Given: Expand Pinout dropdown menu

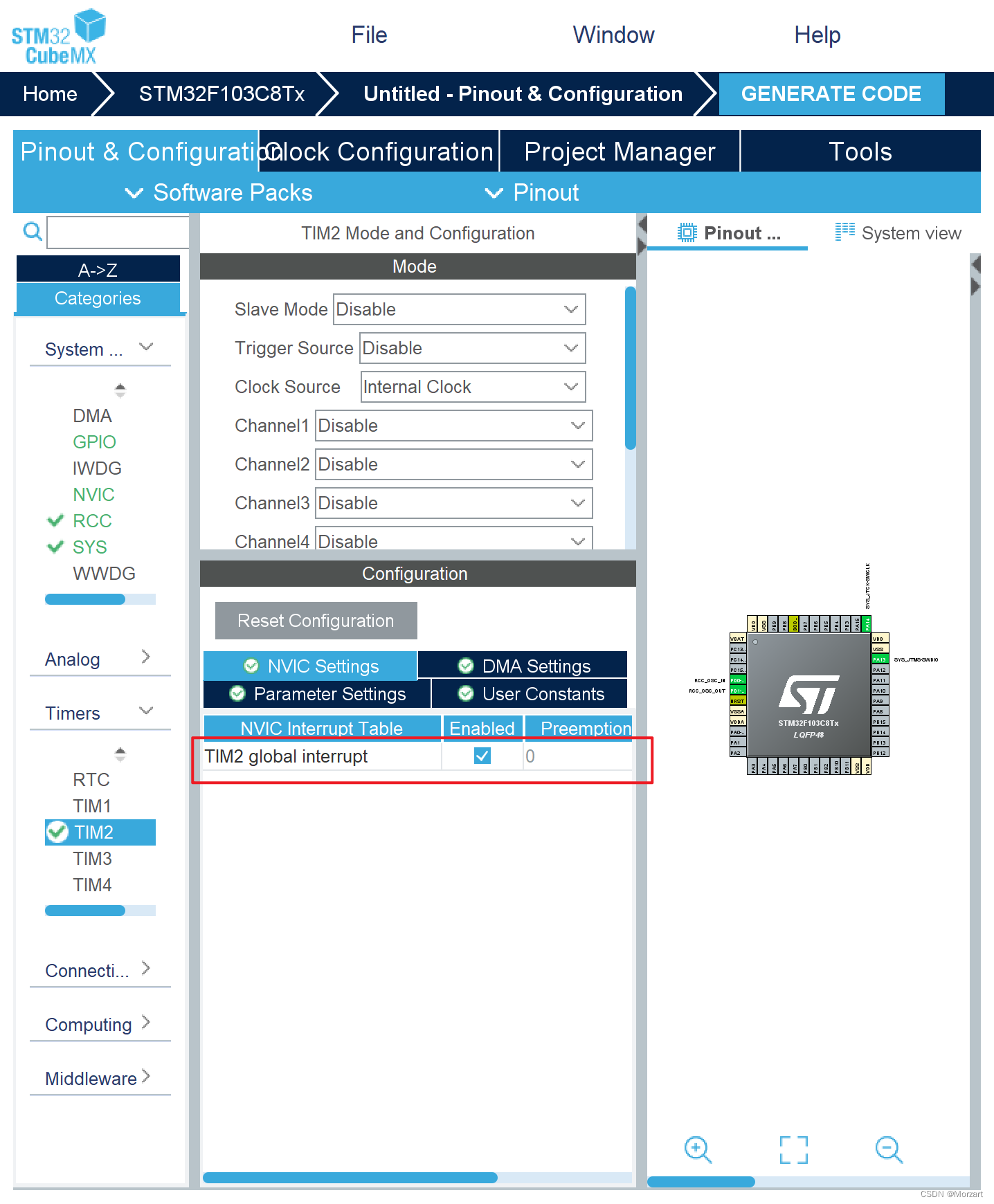Looking at the screenshot, I should [532, 192].
